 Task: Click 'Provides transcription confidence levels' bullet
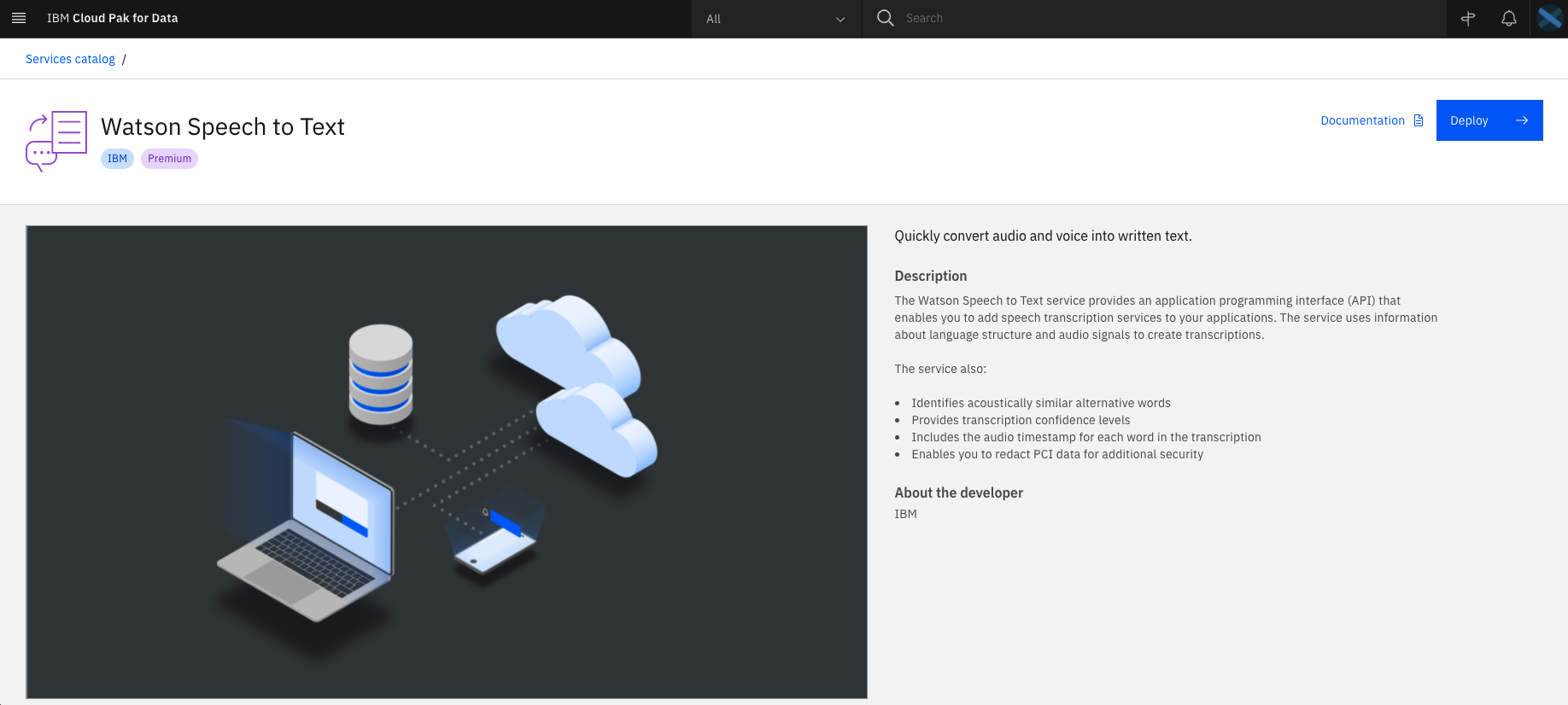(1021, 420)
